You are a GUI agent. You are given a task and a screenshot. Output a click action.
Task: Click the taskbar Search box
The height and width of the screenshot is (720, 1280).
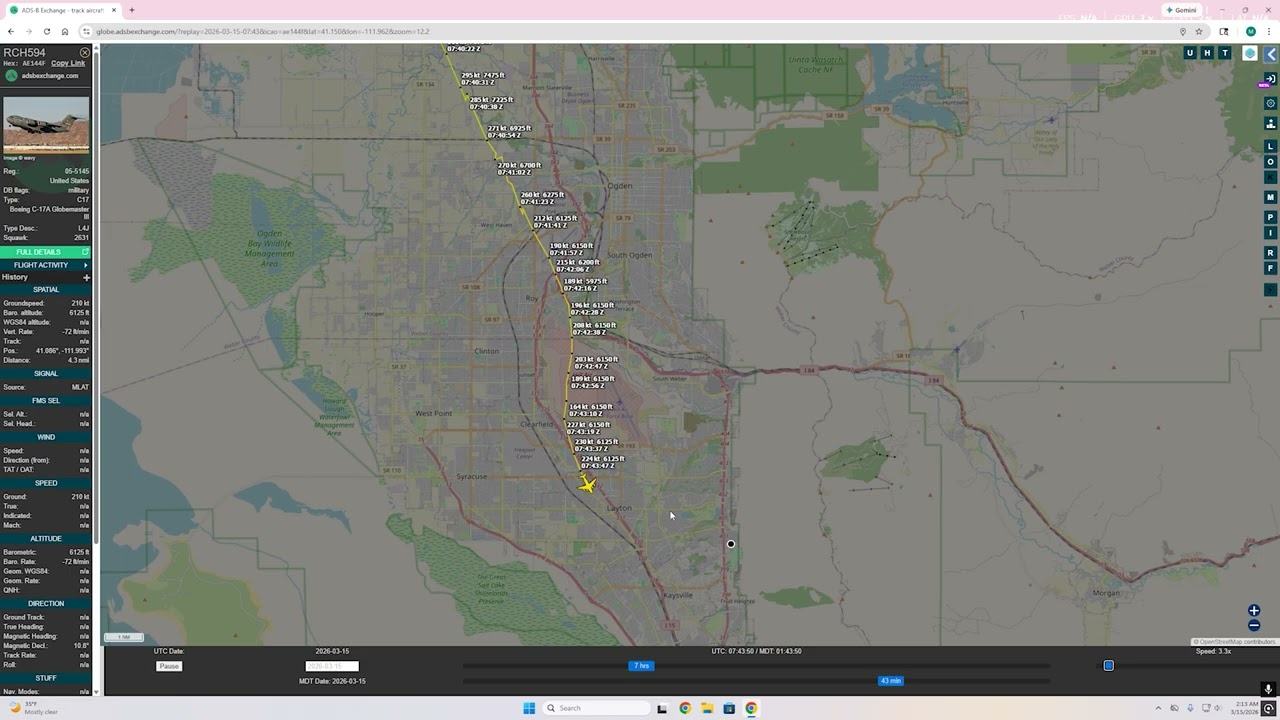(x=596, y=708)
